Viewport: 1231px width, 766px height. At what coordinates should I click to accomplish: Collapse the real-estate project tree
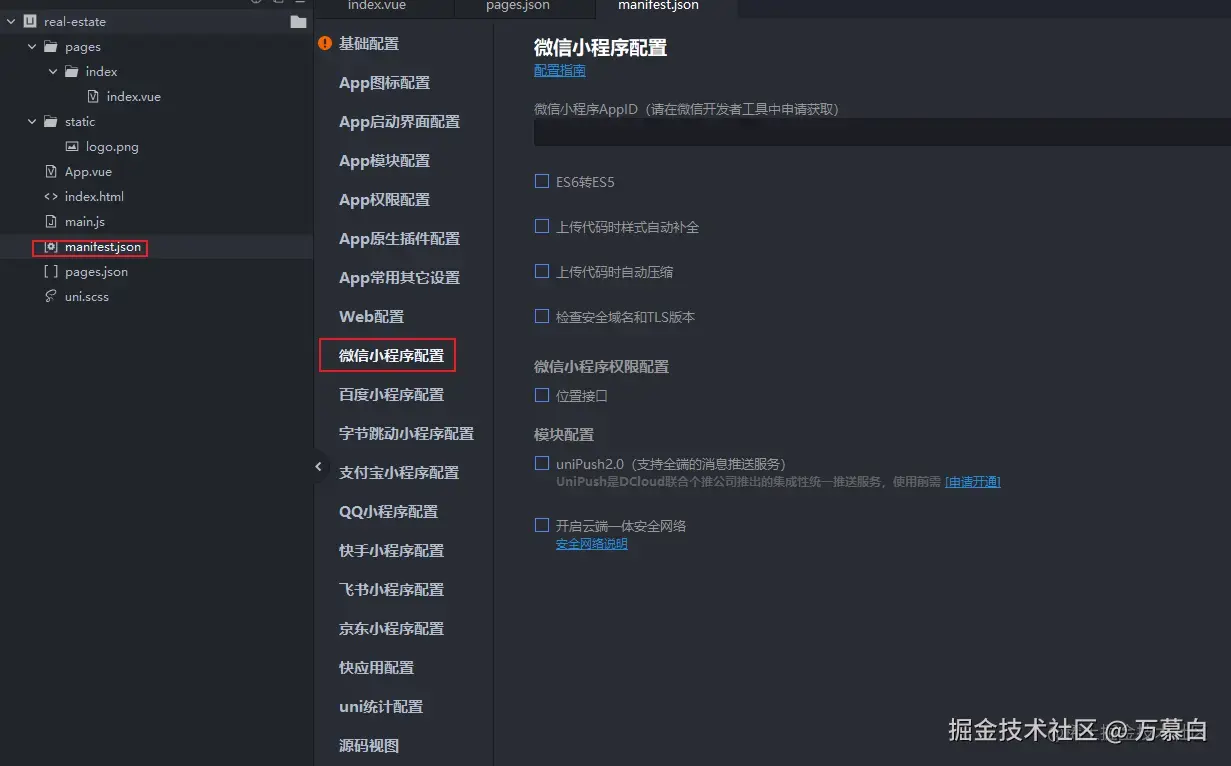(x=11, y=21)
